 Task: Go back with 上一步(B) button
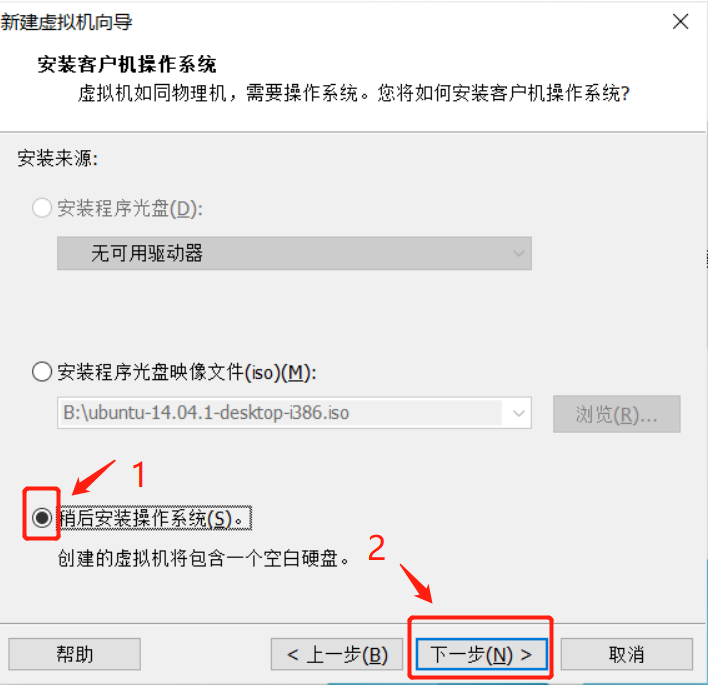[x=337, y=654]
